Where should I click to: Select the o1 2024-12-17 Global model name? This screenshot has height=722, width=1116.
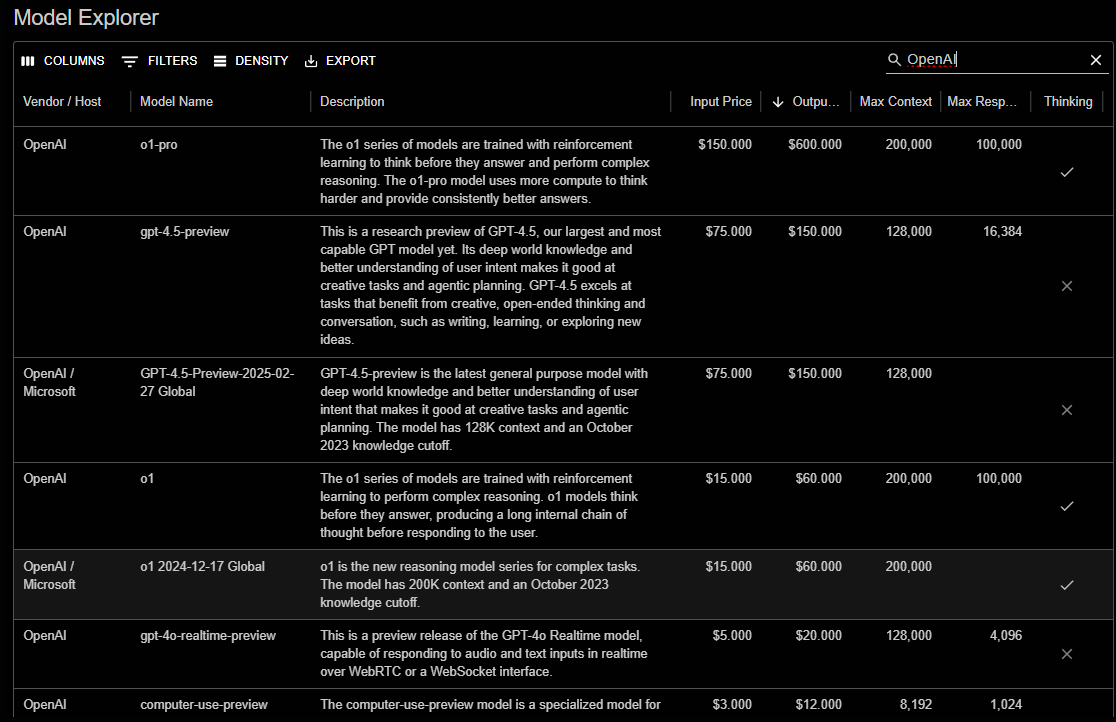[x=202, y=567]
